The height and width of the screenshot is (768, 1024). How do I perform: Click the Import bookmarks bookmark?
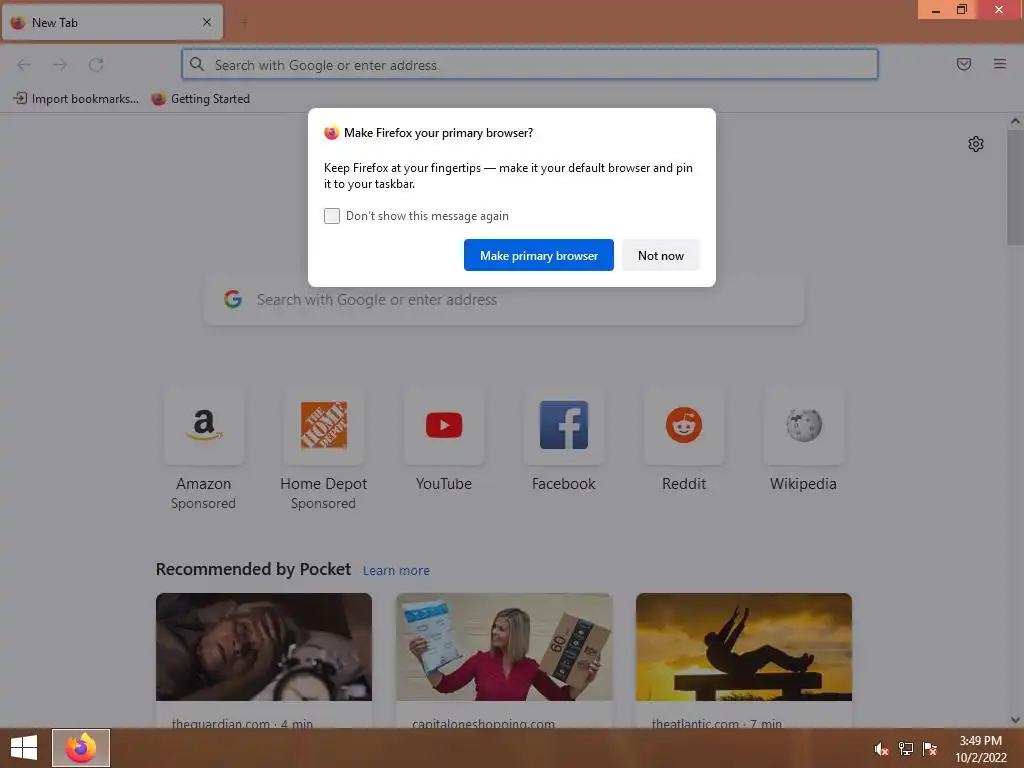(x=76, y=99)
